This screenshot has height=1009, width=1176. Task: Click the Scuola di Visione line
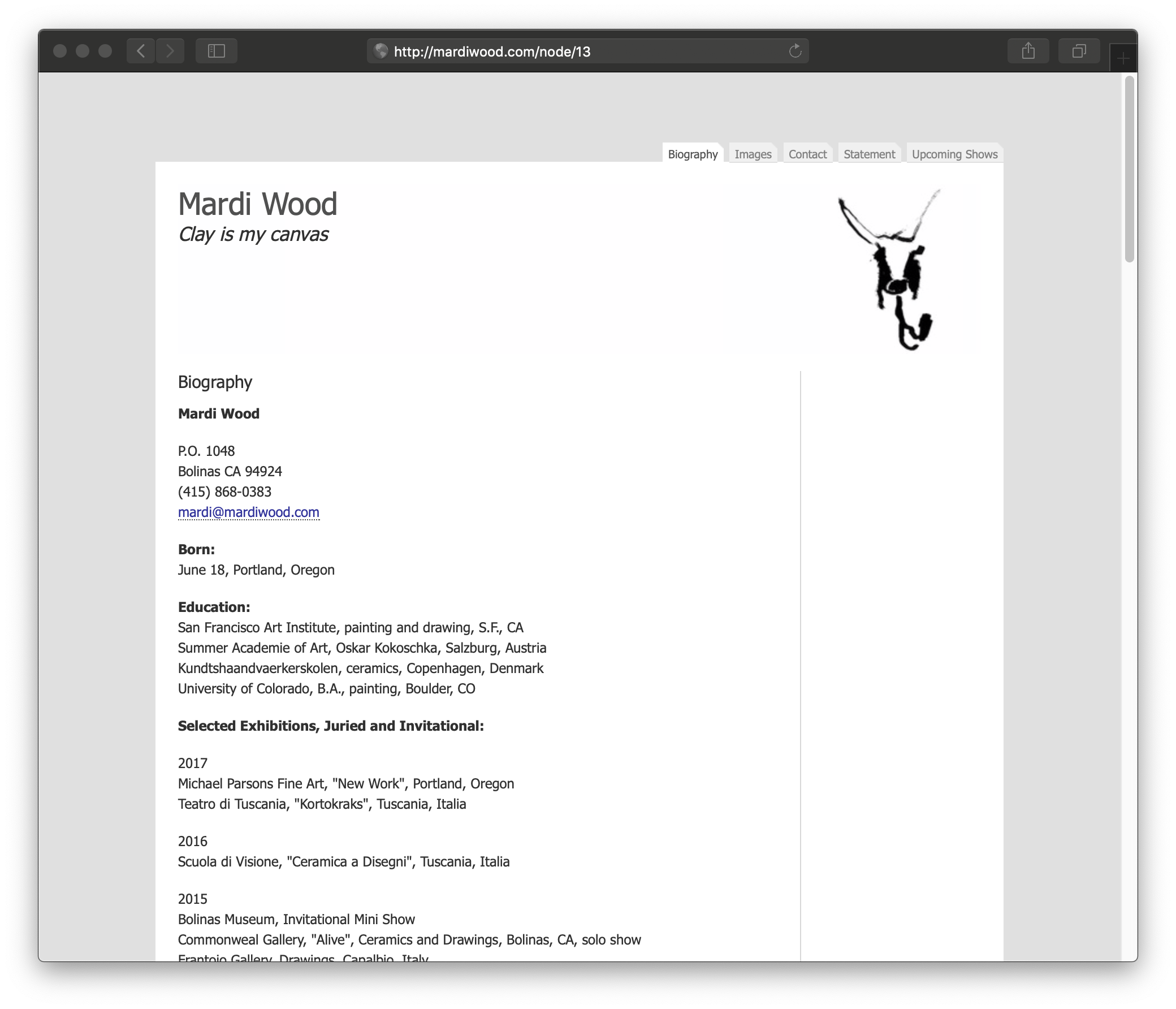click(343, 862)
